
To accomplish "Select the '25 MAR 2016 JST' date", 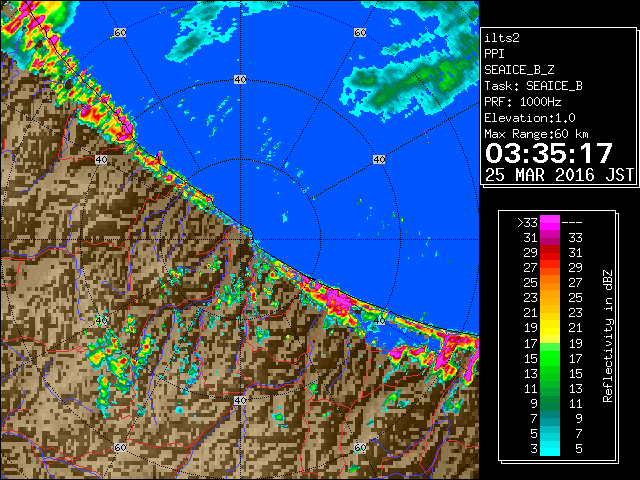I will [559, 175].
